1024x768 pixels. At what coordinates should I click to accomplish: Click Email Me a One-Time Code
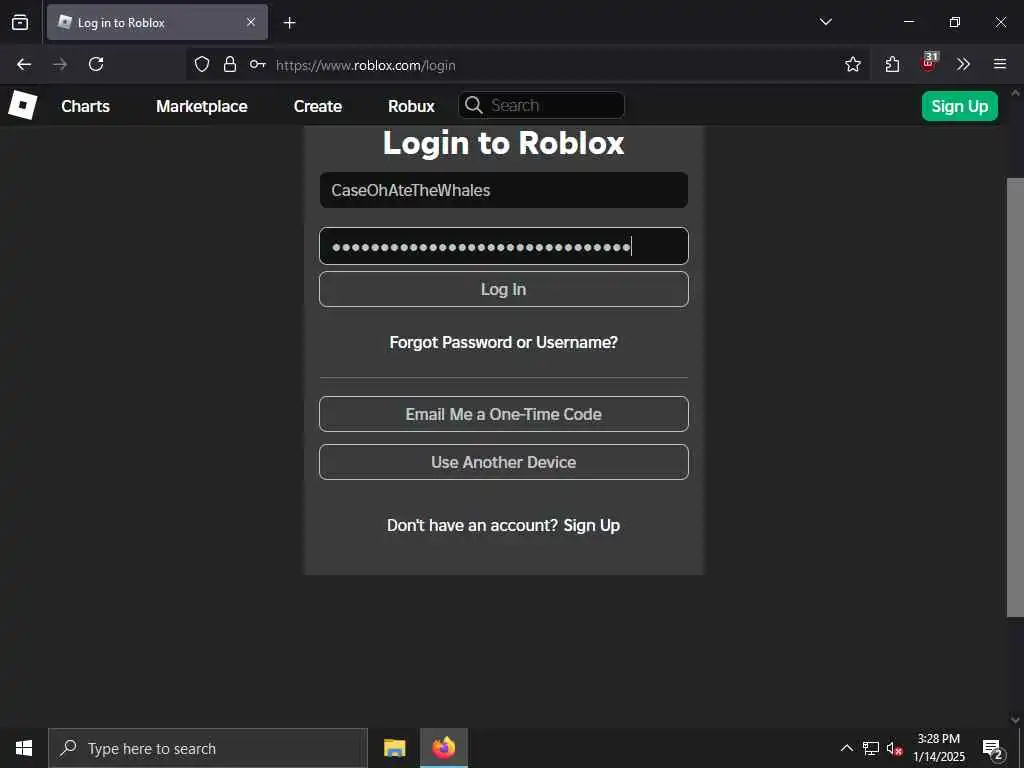[504, 414]
